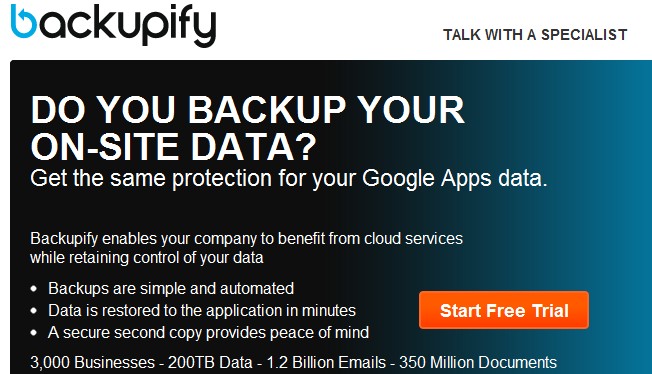The height and width of the screenshot is (374, 652).
Task: Click the 'while retaining control' text line
Action: tap(147, 258)
